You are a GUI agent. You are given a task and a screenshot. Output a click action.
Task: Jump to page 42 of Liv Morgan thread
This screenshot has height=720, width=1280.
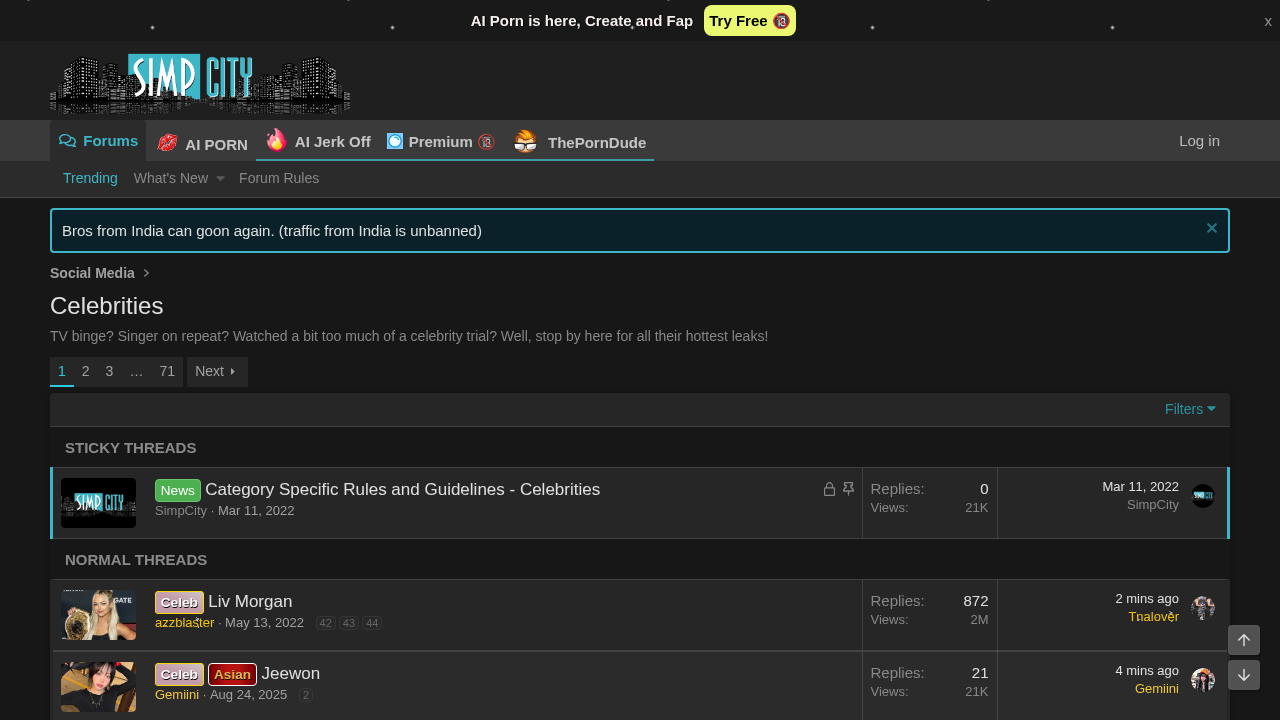pyautogui.click(x=326, y=623)
